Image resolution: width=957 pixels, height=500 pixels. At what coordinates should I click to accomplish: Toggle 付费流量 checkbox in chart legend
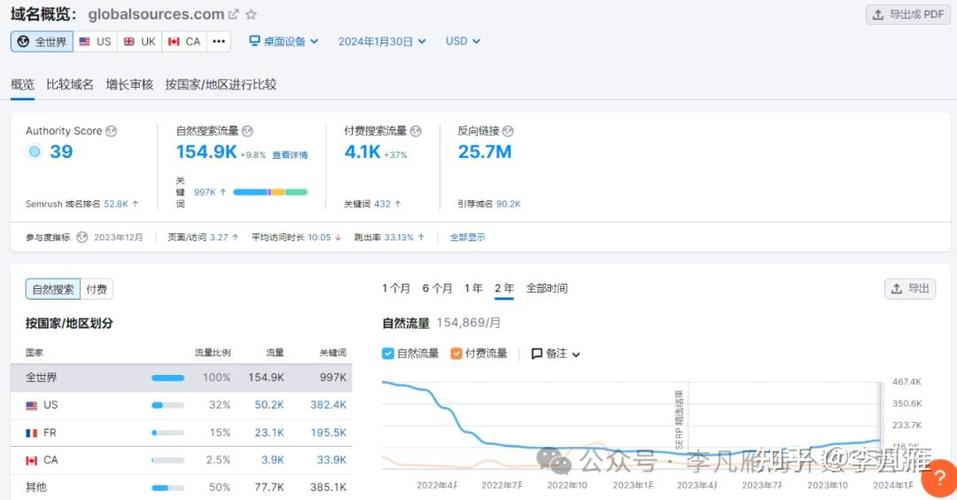coord(456,353)
